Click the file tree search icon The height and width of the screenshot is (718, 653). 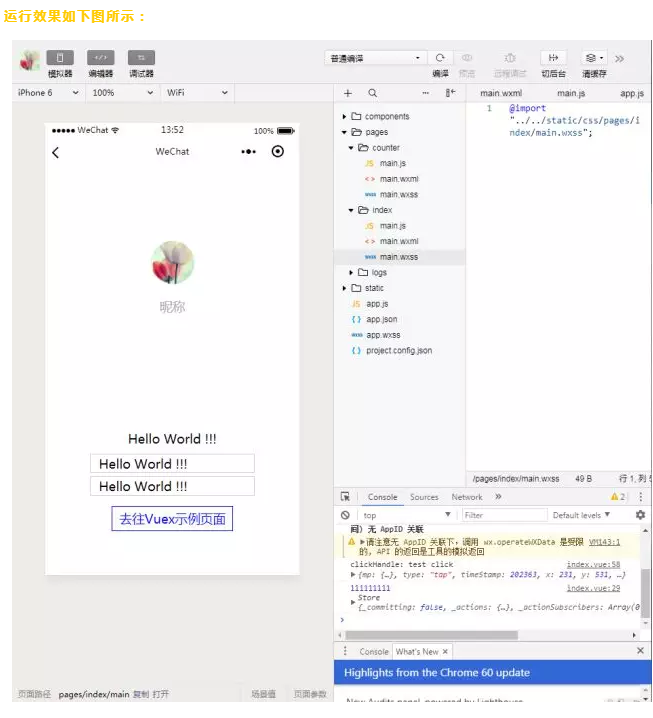[x=373, y=93]
